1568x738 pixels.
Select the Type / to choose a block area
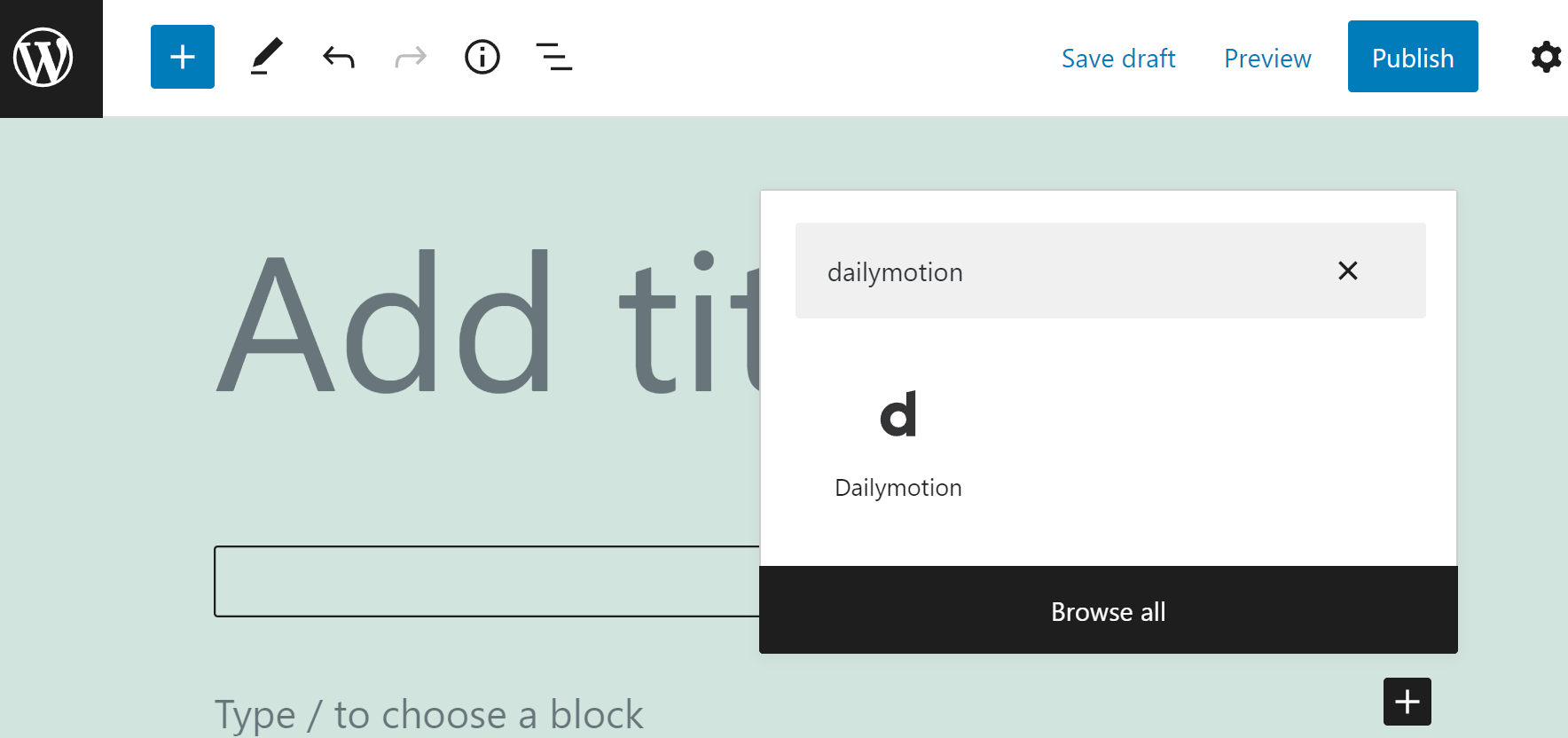coord(428,712)
